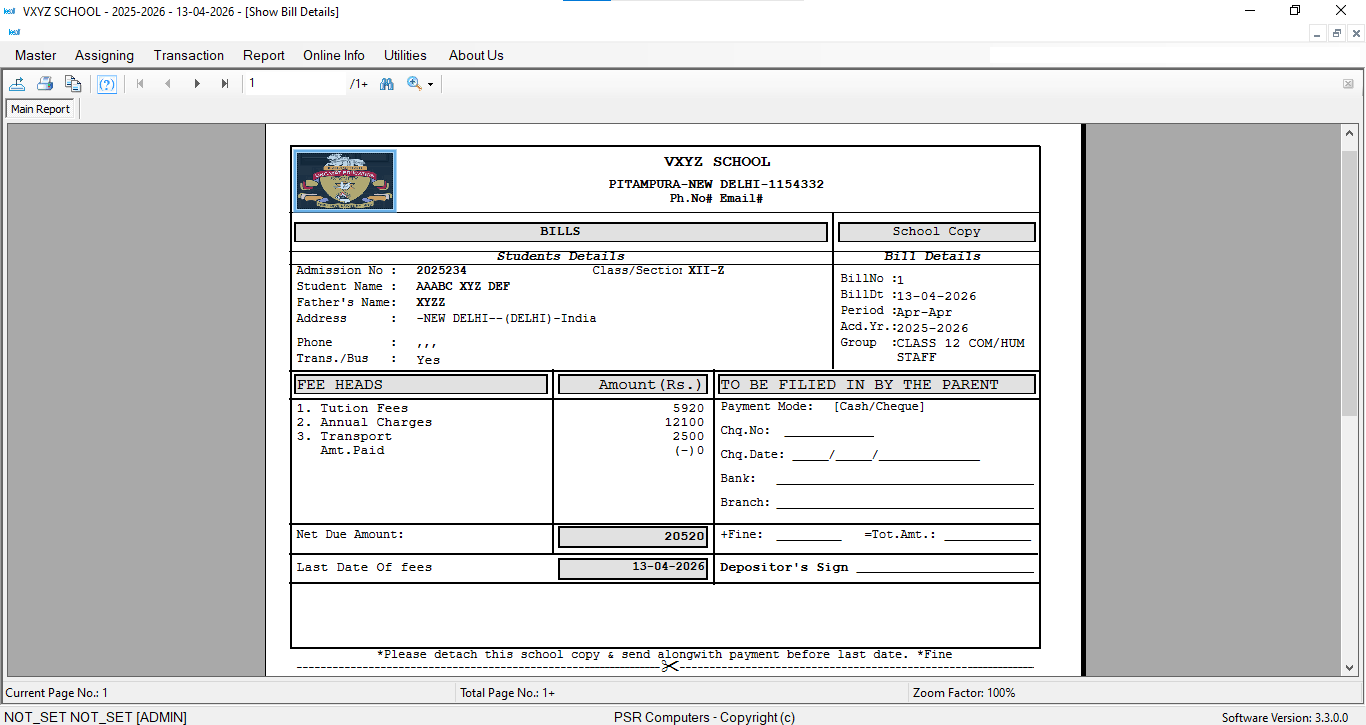Viewport: 1366px width, 725px height.
Task: Click the magnifier zoom icon
Action: 414,84
